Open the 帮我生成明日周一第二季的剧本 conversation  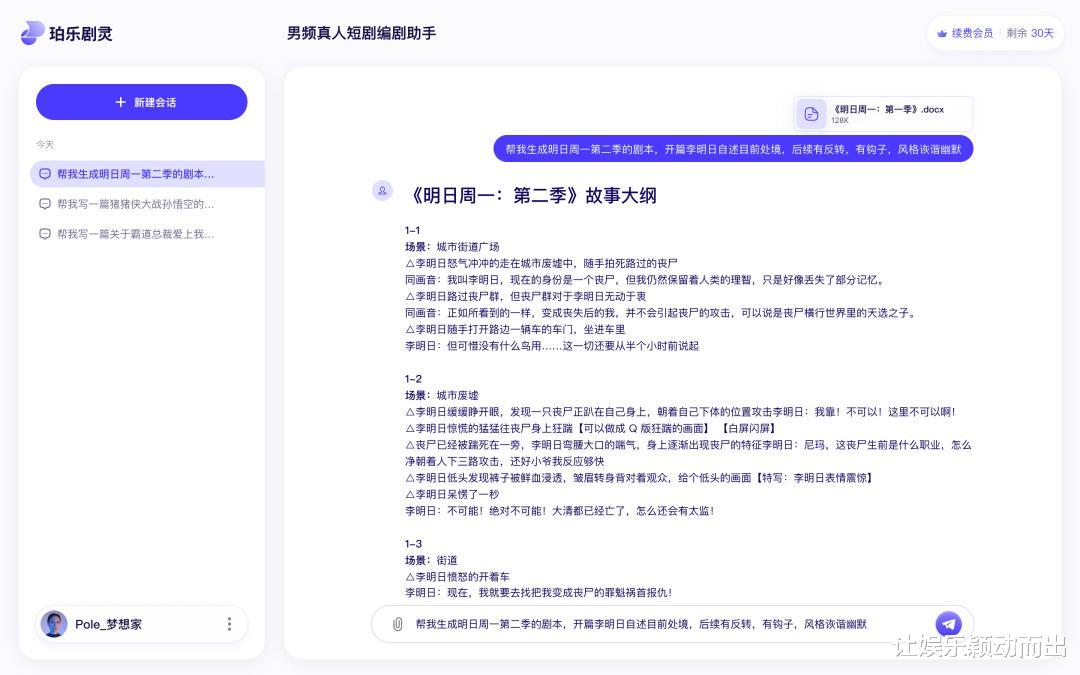point(147,174)
